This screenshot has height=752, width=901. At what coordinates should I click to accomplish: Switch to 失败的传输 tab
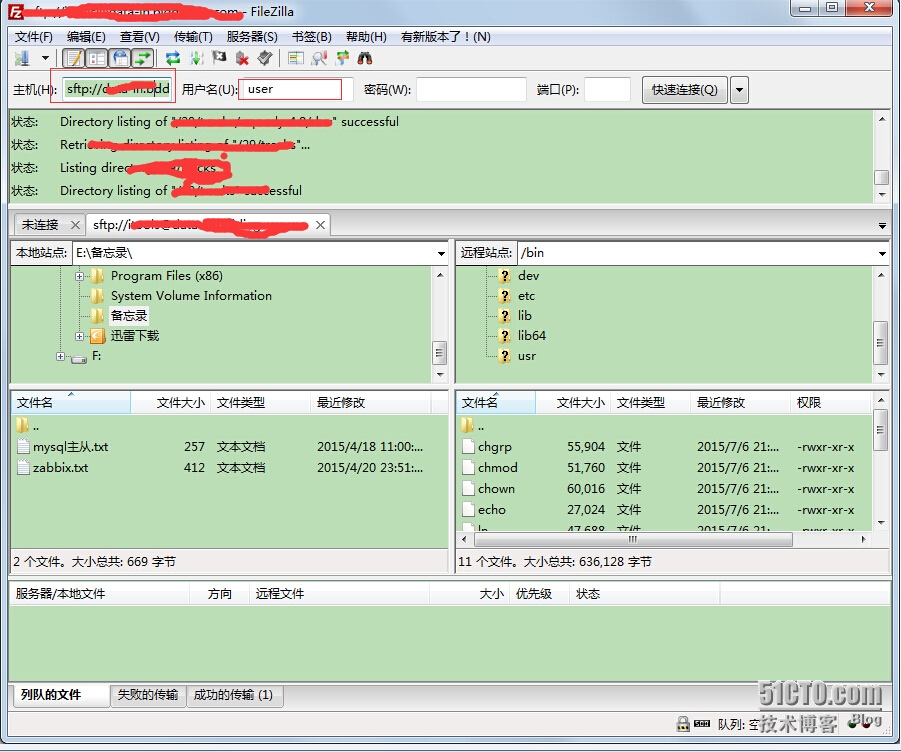tap(148, 695)
